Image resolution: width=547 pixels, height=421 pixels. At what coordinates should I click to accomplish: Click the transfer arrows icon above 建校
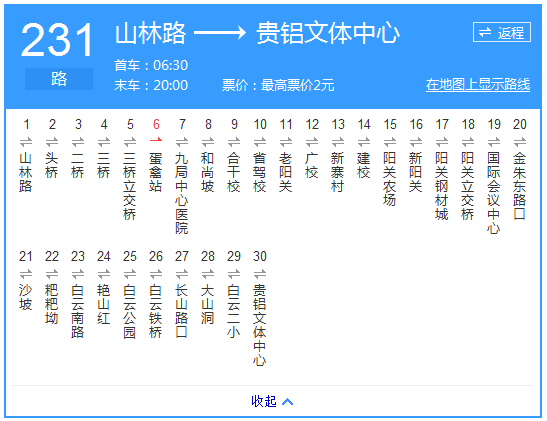click(364, 142)
